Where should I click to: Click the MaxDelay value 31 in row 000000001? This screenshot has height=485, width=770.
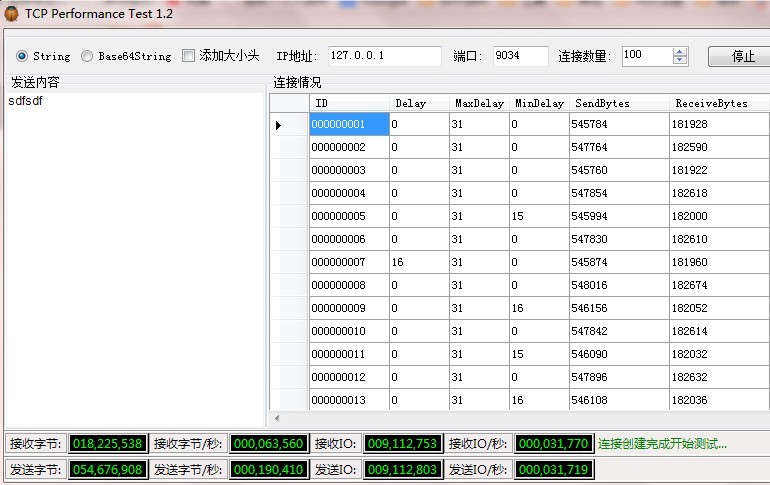coord(479,124)
